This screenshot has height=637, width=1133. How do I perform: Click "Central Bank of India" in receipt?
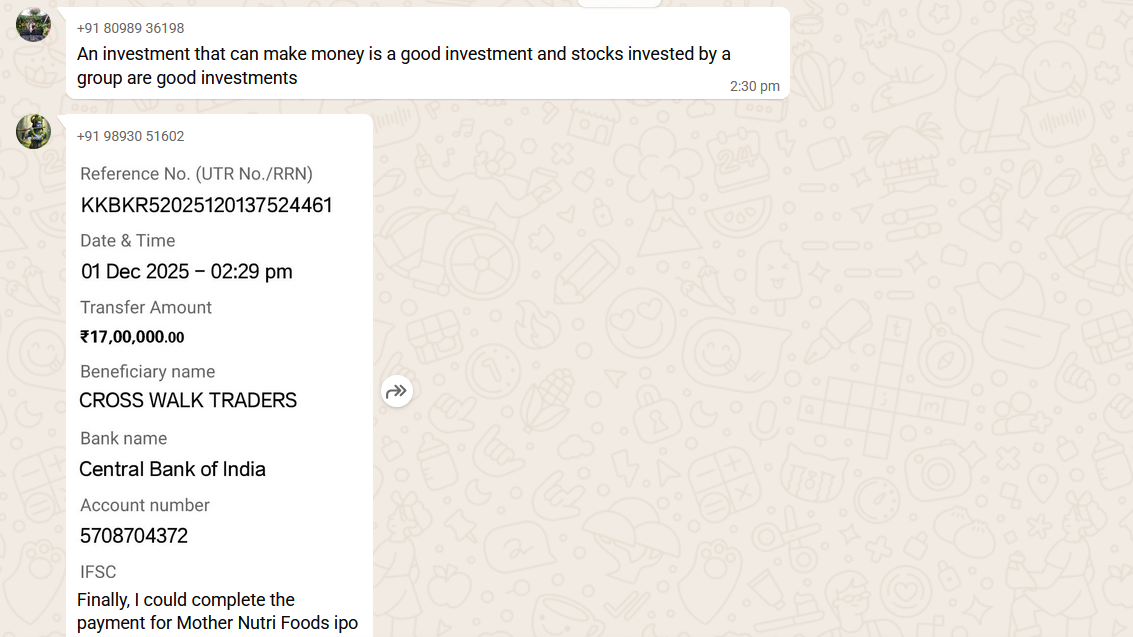(x=172, y=469)
